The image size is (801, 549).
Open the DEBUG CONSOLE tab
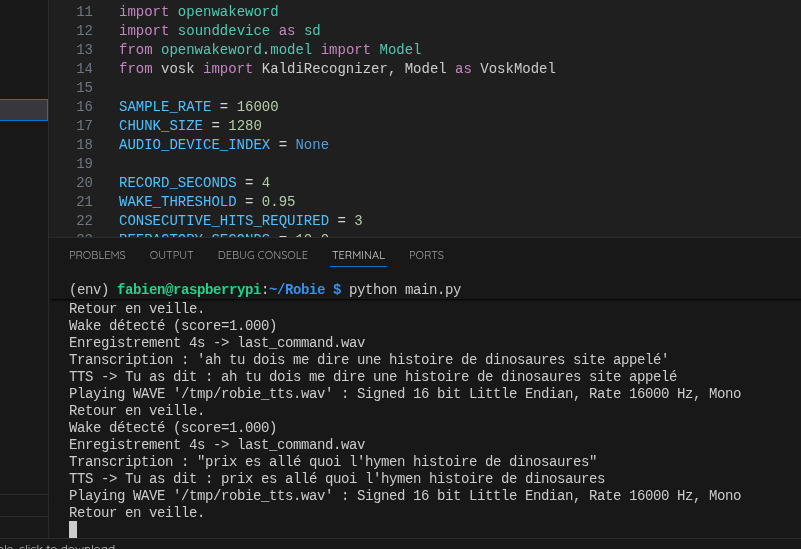point(263,255)
